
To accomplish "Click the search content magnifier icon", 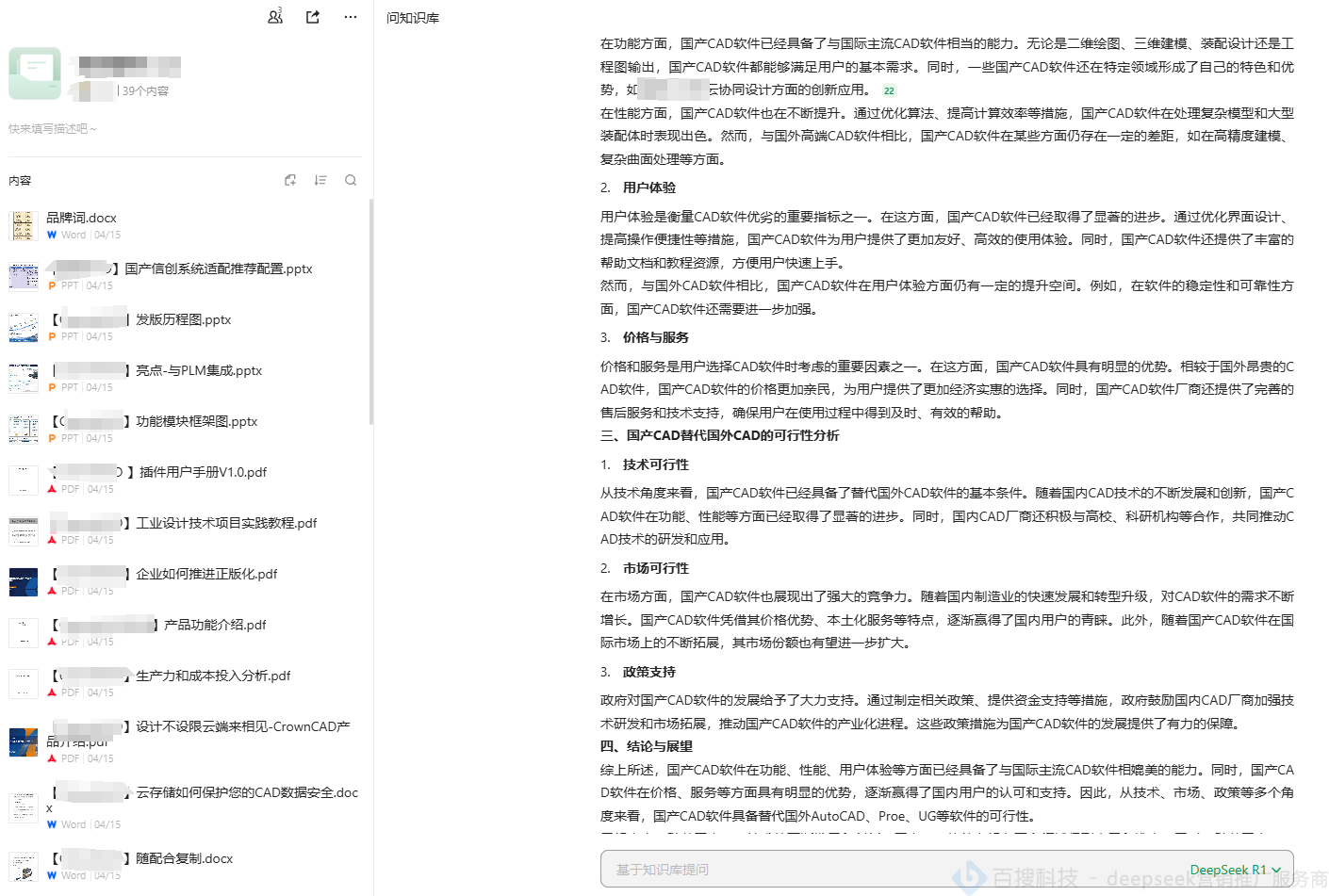I will pos(351,180).
